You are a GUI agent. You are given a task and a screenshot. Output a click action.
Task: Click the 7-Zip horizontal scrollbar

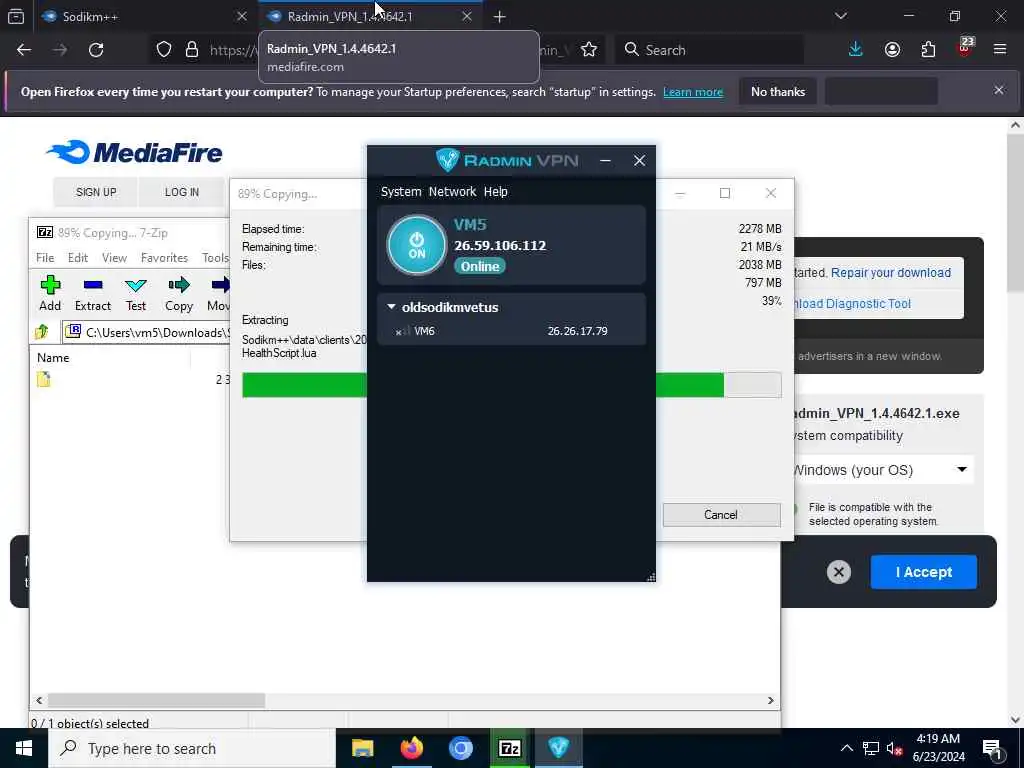[157, 700]
